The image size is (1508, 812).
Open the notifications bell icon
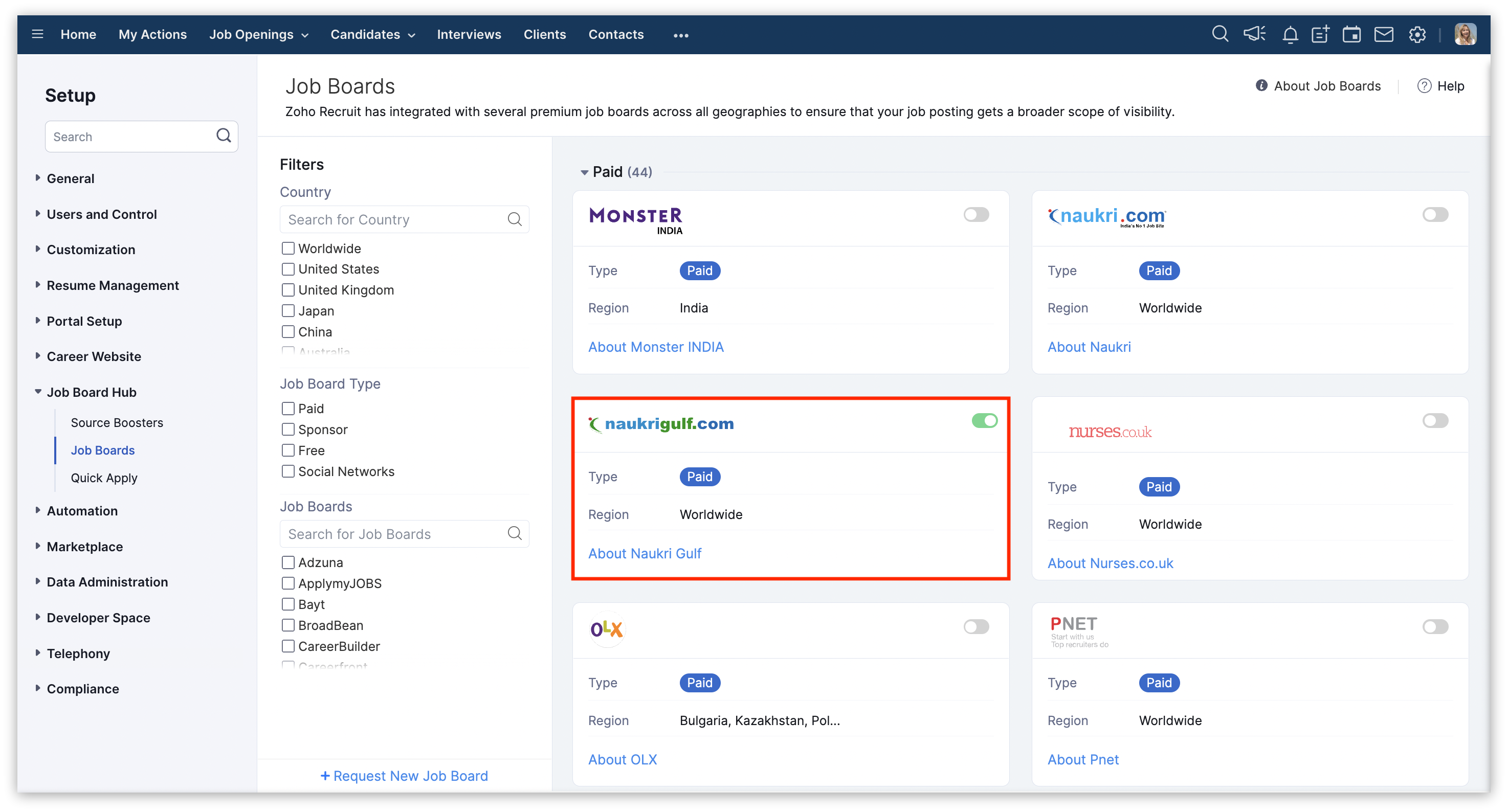click(1290, 35)
